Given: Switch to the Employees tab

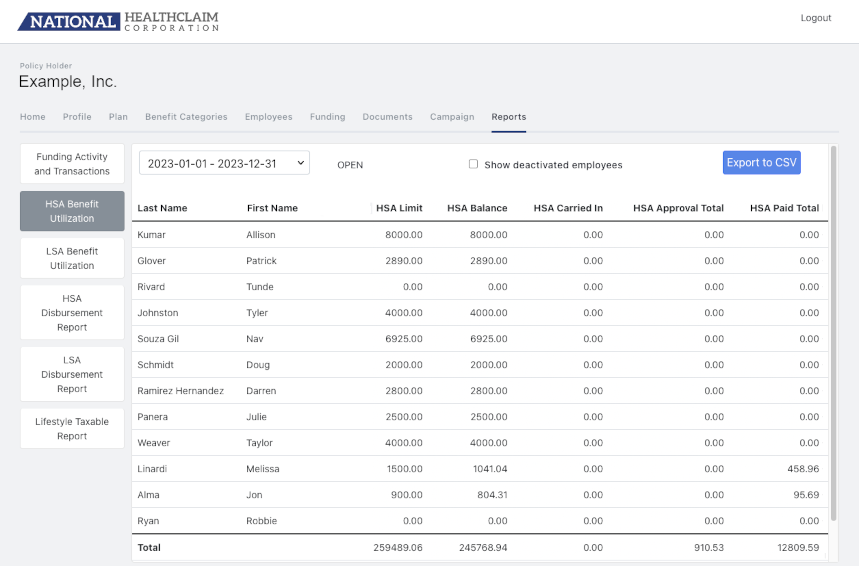Looking at the screenshot, I should point(268,117).
